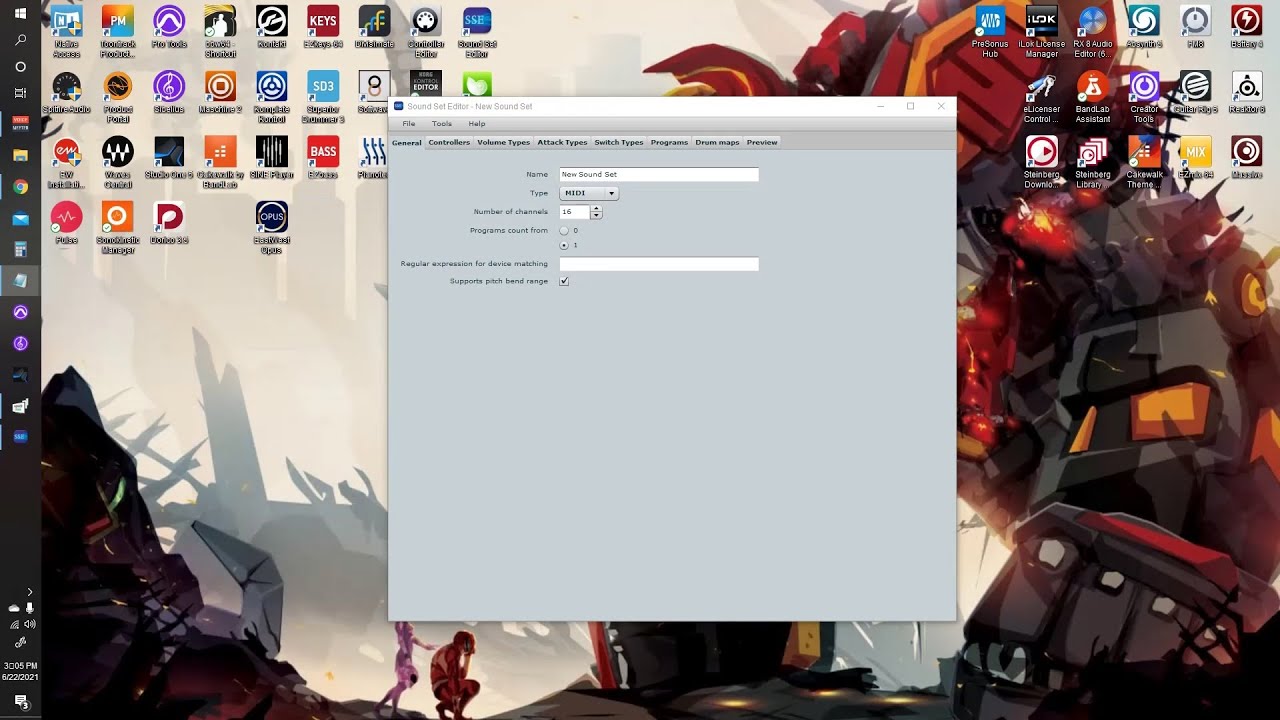
Task: Select the Reaktor 6 desktop icon
Action: (x=1247, y=92)
